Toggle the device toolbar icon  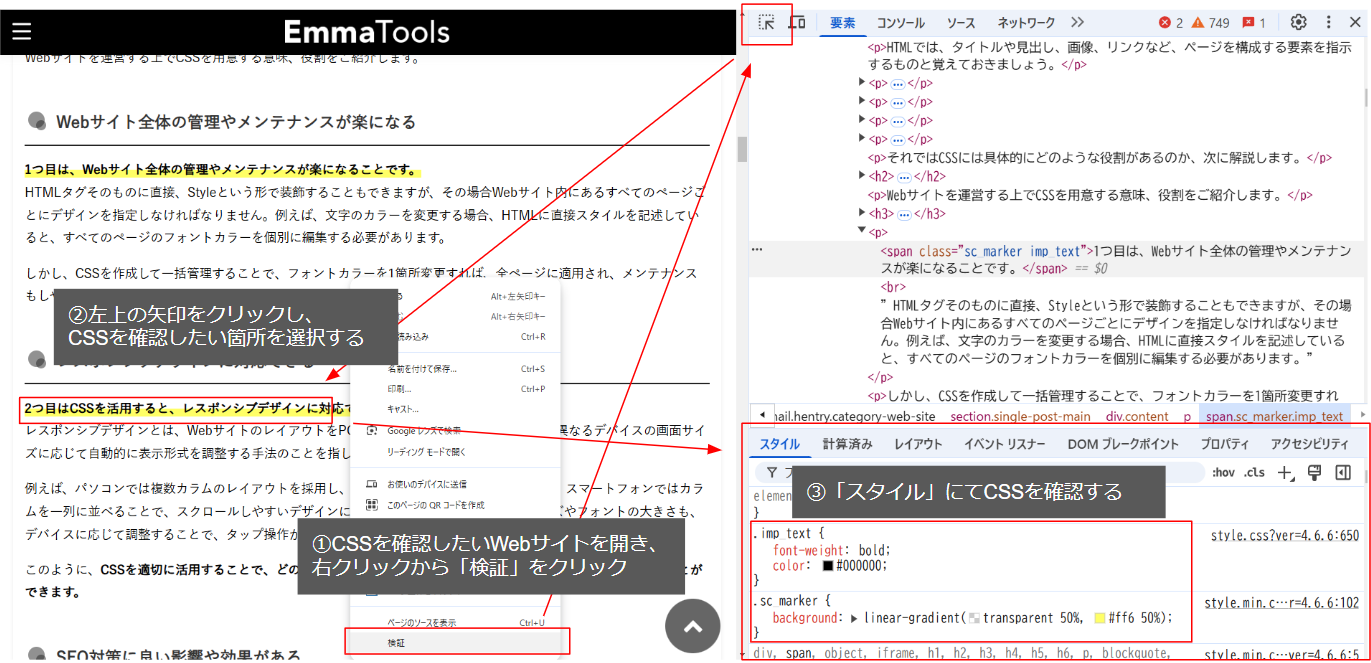pyautogui.click(x=797, y=21)
